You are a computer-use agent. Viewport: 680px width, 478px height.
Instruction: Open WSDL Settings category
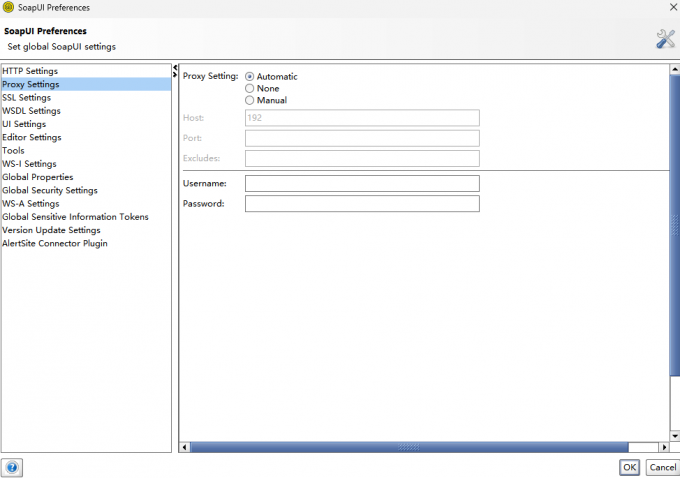coord(86,111)
